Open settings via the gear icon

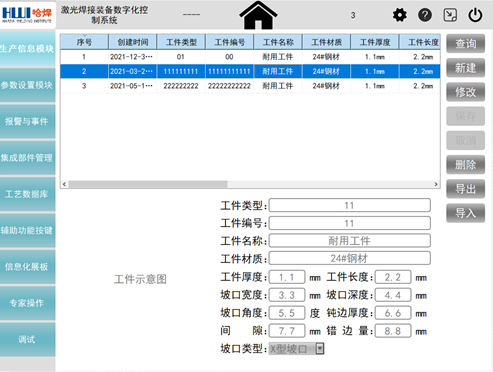399,15
